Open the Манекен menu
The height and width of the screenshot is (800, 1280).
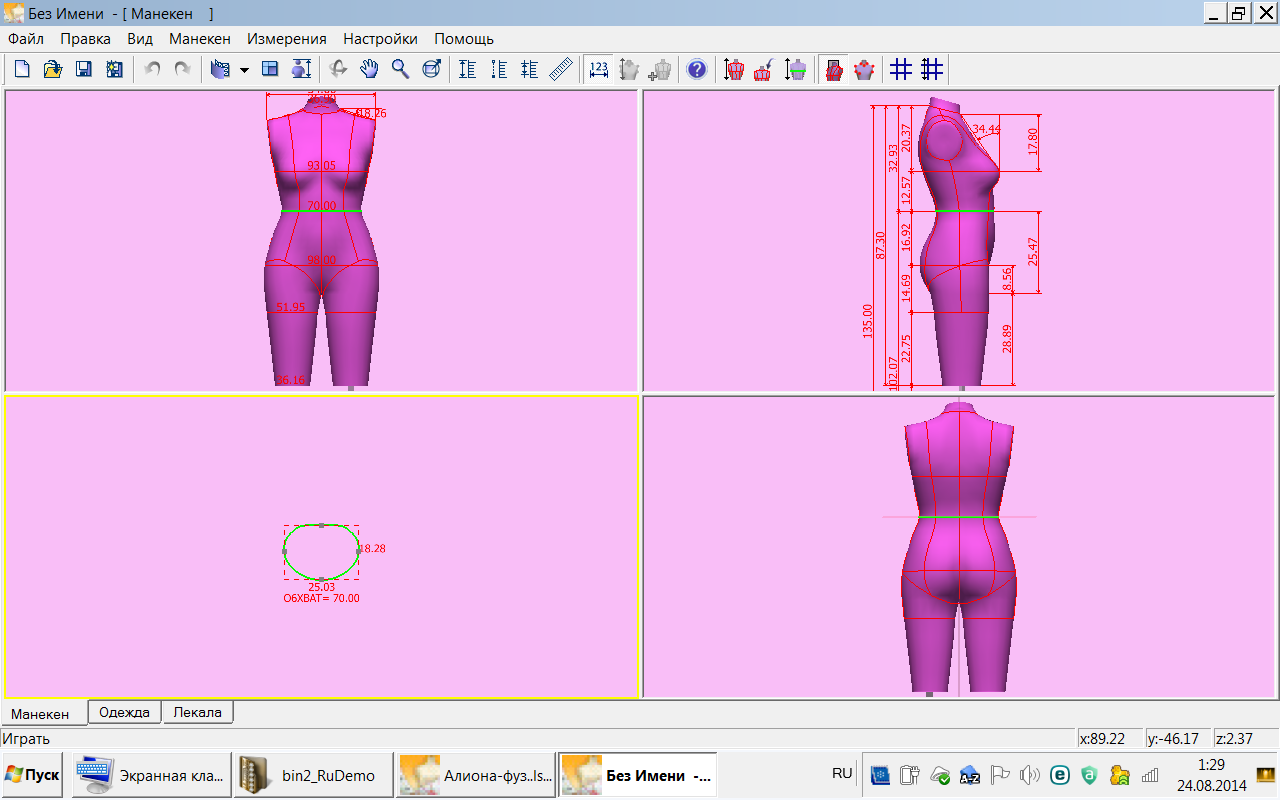tap(199, 39)
